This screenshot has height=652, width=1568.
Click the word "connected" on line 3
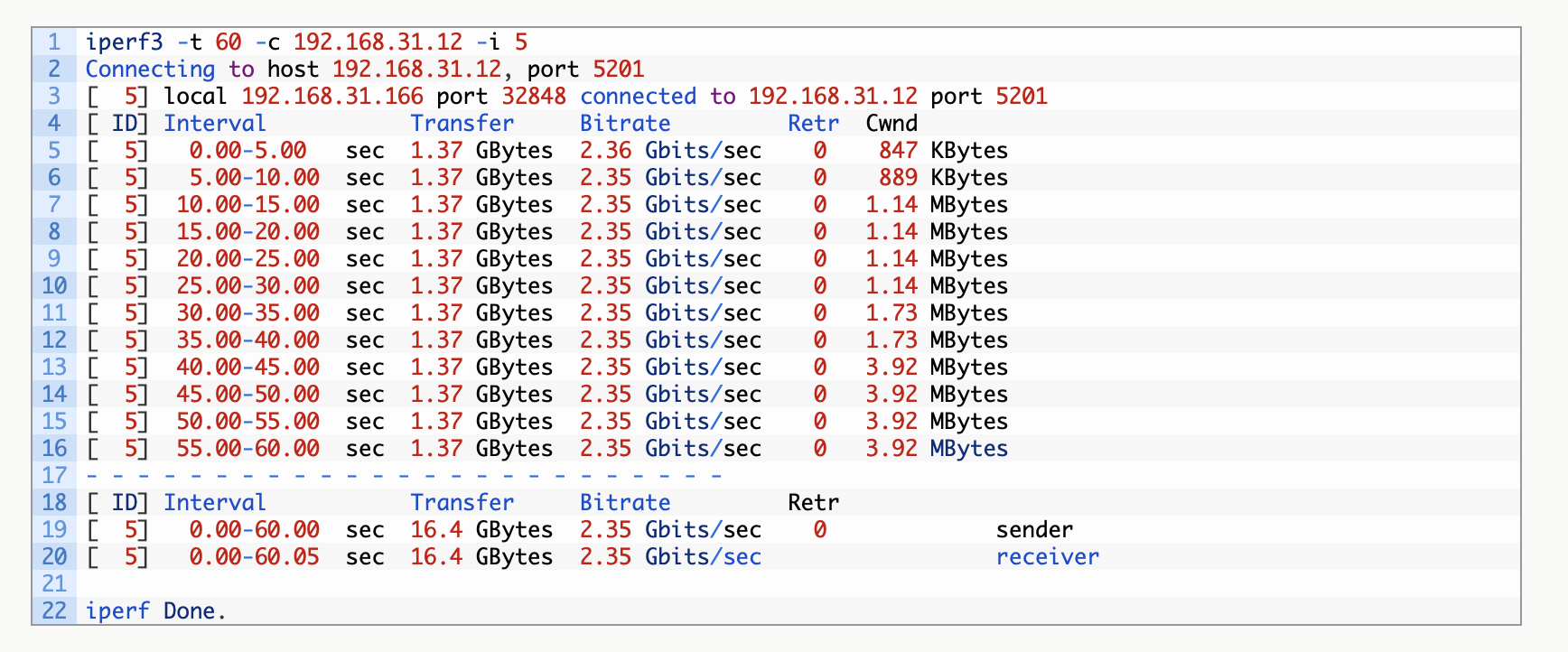point(638,97)
